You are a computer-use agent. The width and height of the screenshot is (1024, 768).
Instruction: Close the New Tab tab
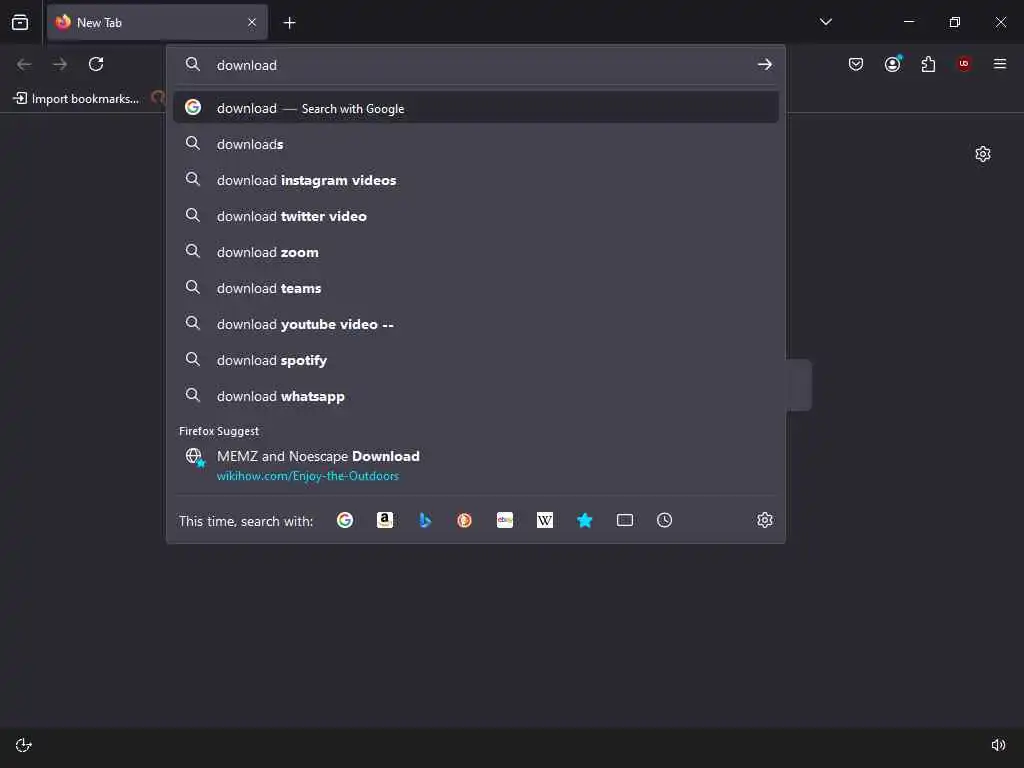(x=251, y=22)
